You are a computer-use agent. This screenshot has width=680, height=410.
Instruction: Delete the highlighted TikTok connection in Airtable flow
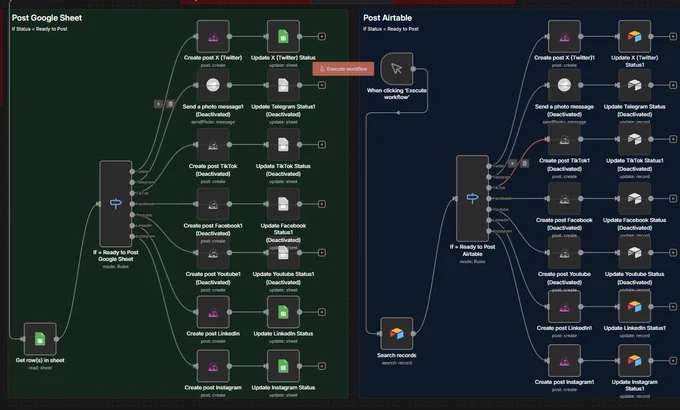(524, 164)
